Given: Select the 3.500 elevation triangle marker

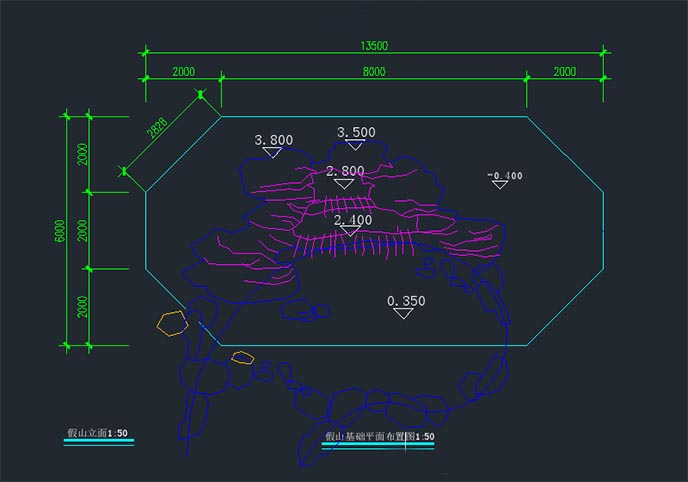Looking at the screenshot, I should pos(356,145).
